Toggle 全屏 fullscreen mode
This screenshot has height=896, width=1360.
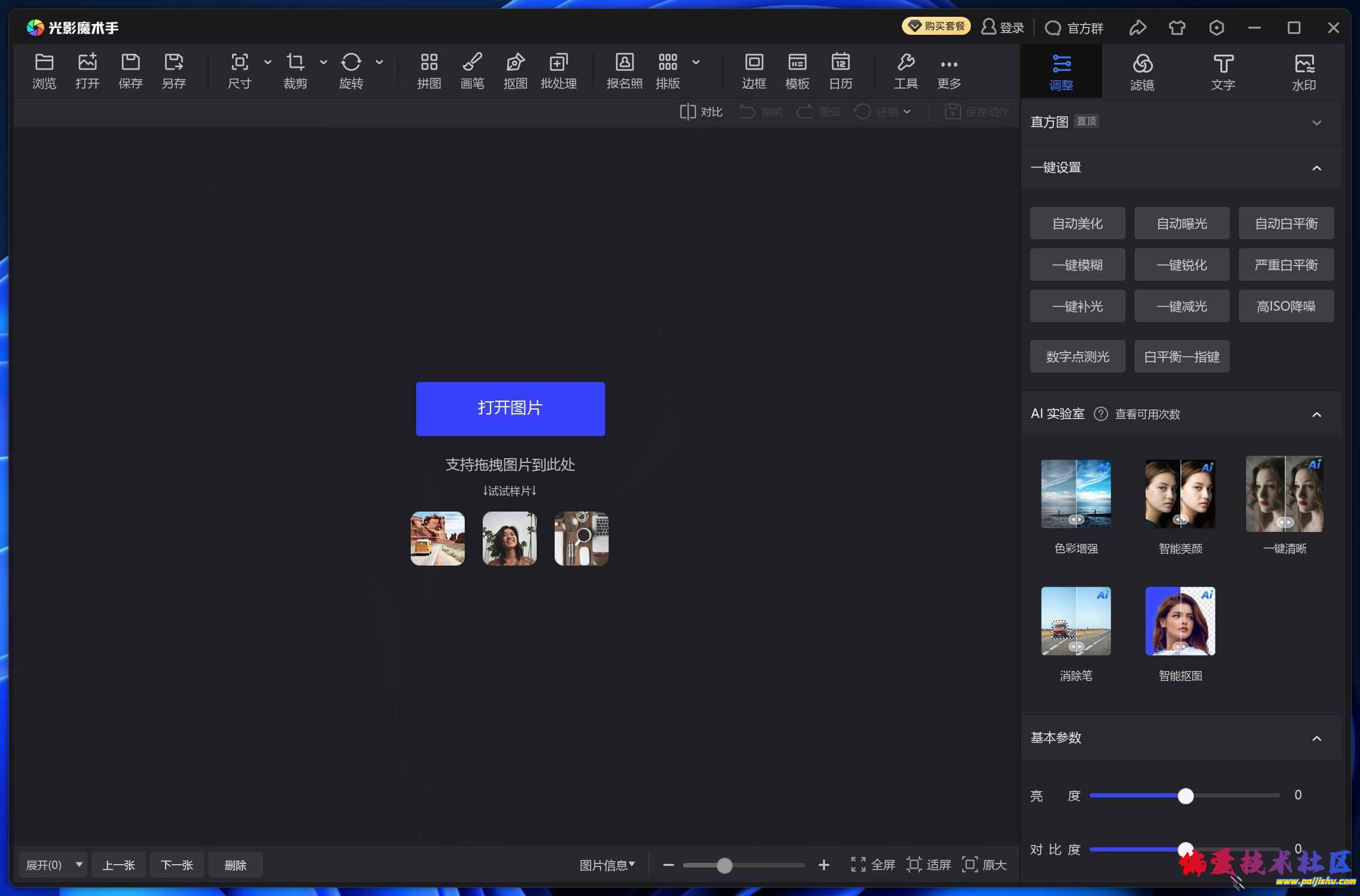pyautogui.click(x=872, y=864)
